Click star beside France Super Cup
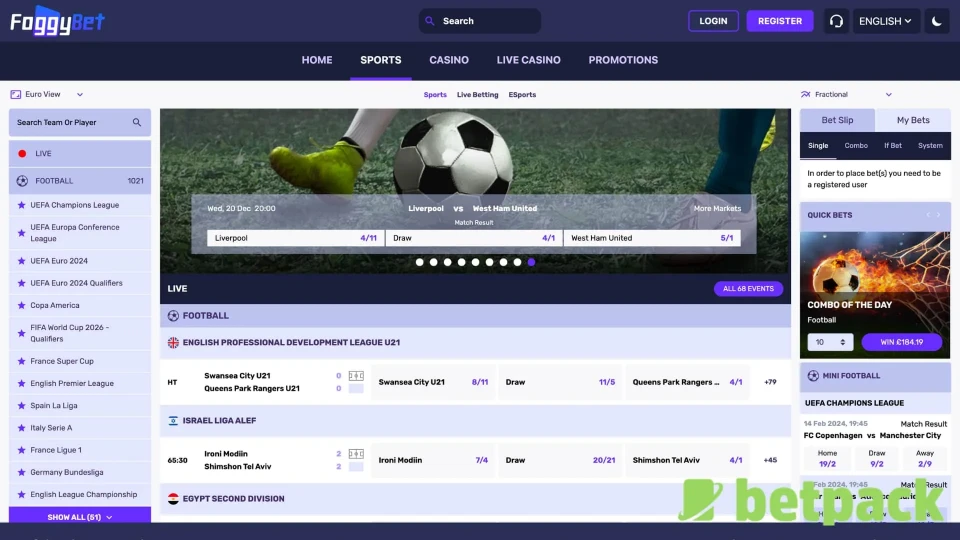 tap(21, 361)
